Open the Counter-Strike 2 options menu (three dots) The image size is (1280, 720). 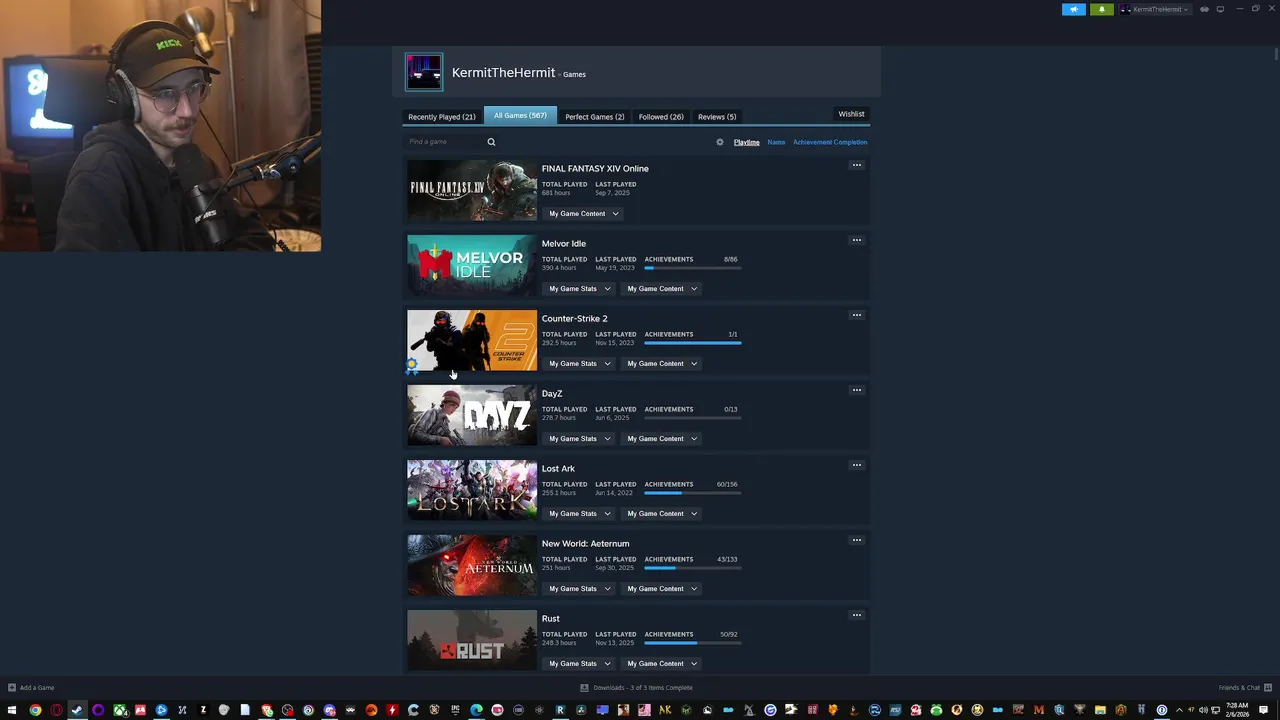tap(856, 315)
